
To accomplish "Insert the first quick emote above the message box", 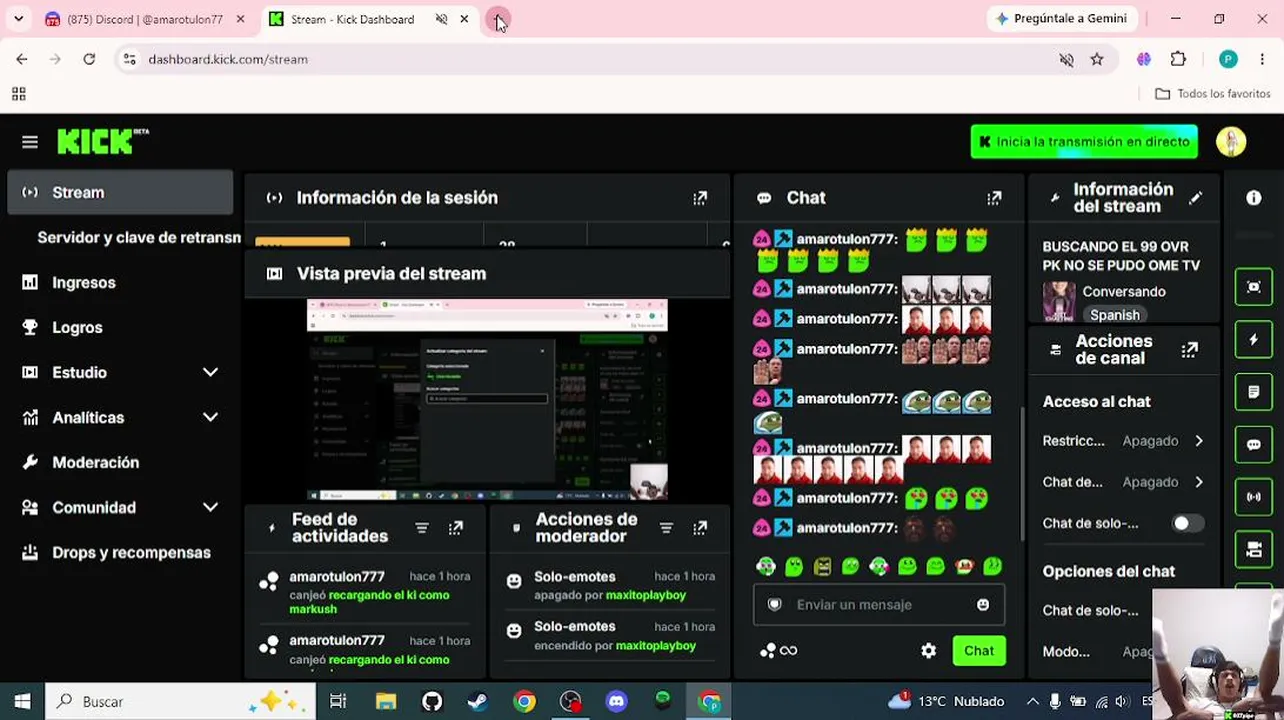I will pyautogui.click(x=766, y=567).
